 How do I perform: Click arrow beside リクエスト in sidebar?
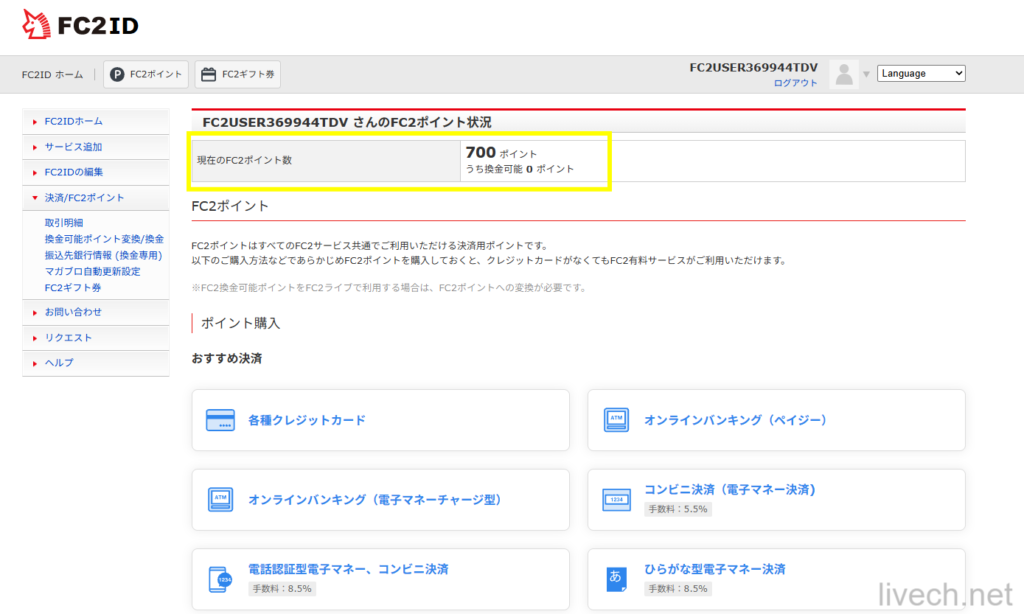coord(35,338)
